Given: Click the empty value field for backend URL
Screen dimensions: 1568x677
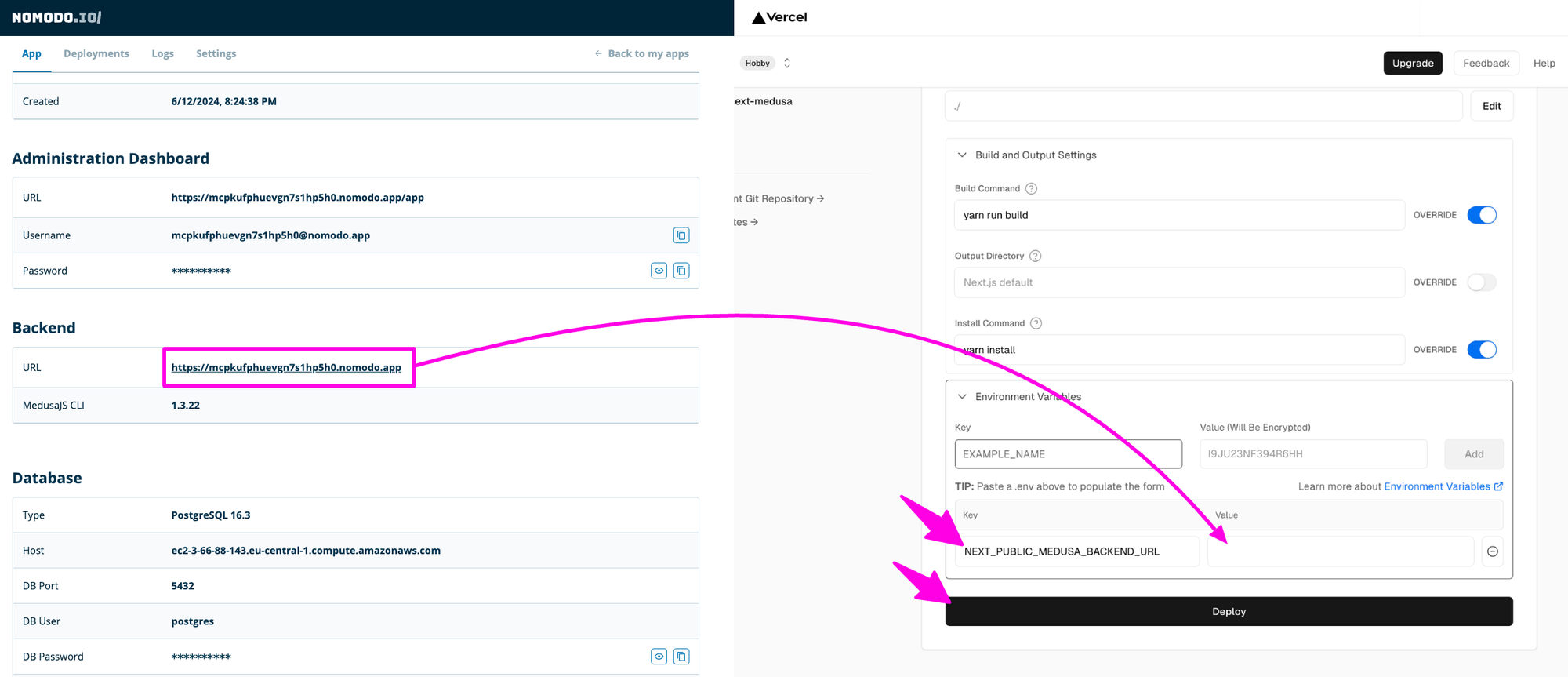Looking at the screenshot, I should tap(1341, 551).
